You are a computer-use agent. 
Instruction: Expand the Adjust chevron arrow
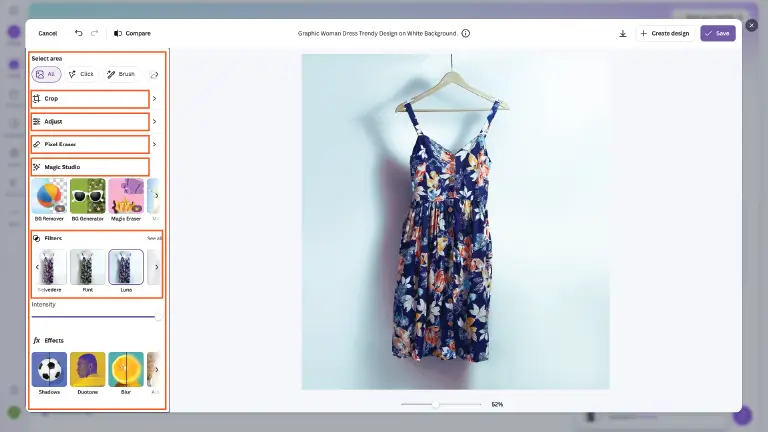[x=154, y=121]
